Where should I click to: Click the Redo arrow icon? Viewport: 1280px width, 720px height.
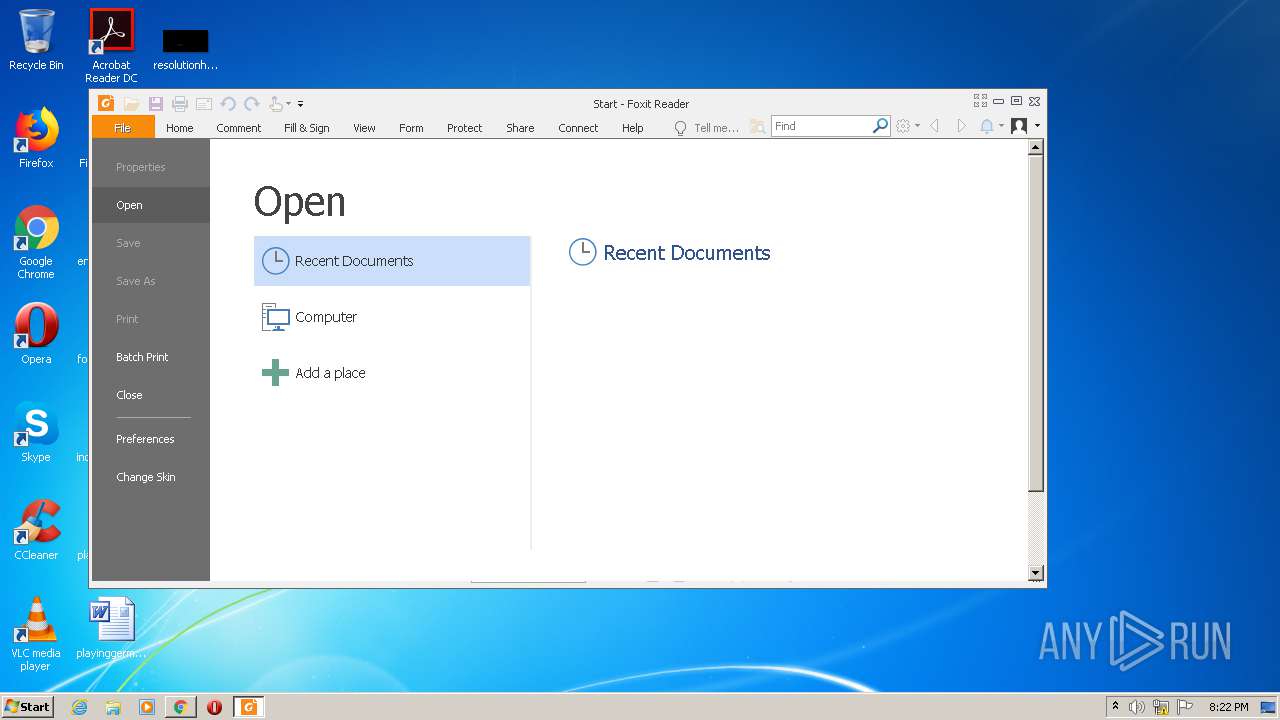pyautogui.click(x=252, y=103)
